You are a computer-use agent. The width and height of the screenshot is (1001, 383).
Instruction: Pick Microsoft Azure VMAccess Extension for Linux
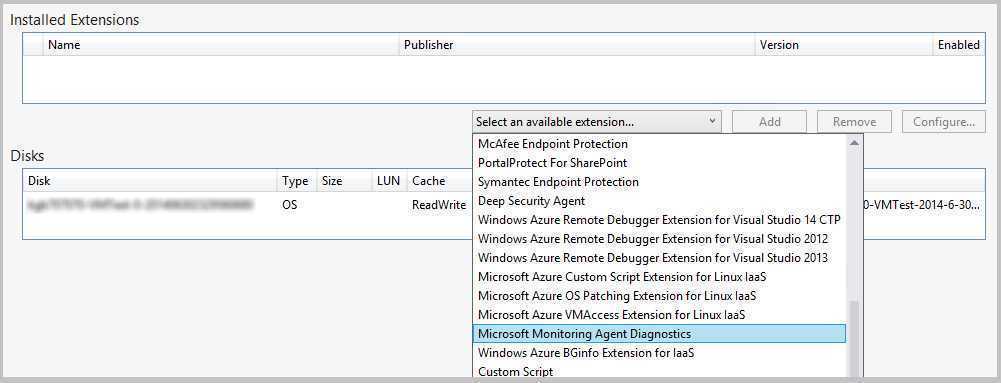pos(659,315)
